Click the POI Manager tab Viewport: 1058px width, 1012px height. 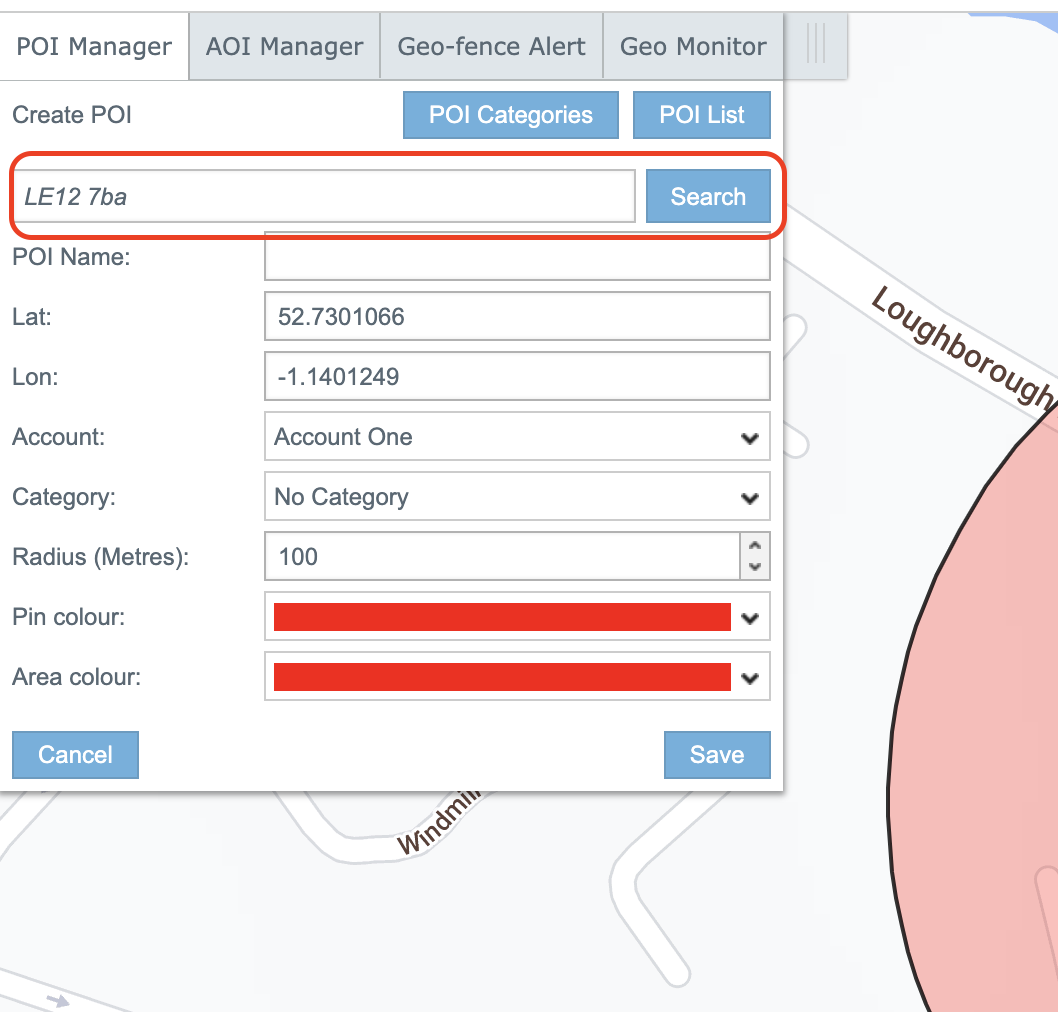[x=94, y=47]
